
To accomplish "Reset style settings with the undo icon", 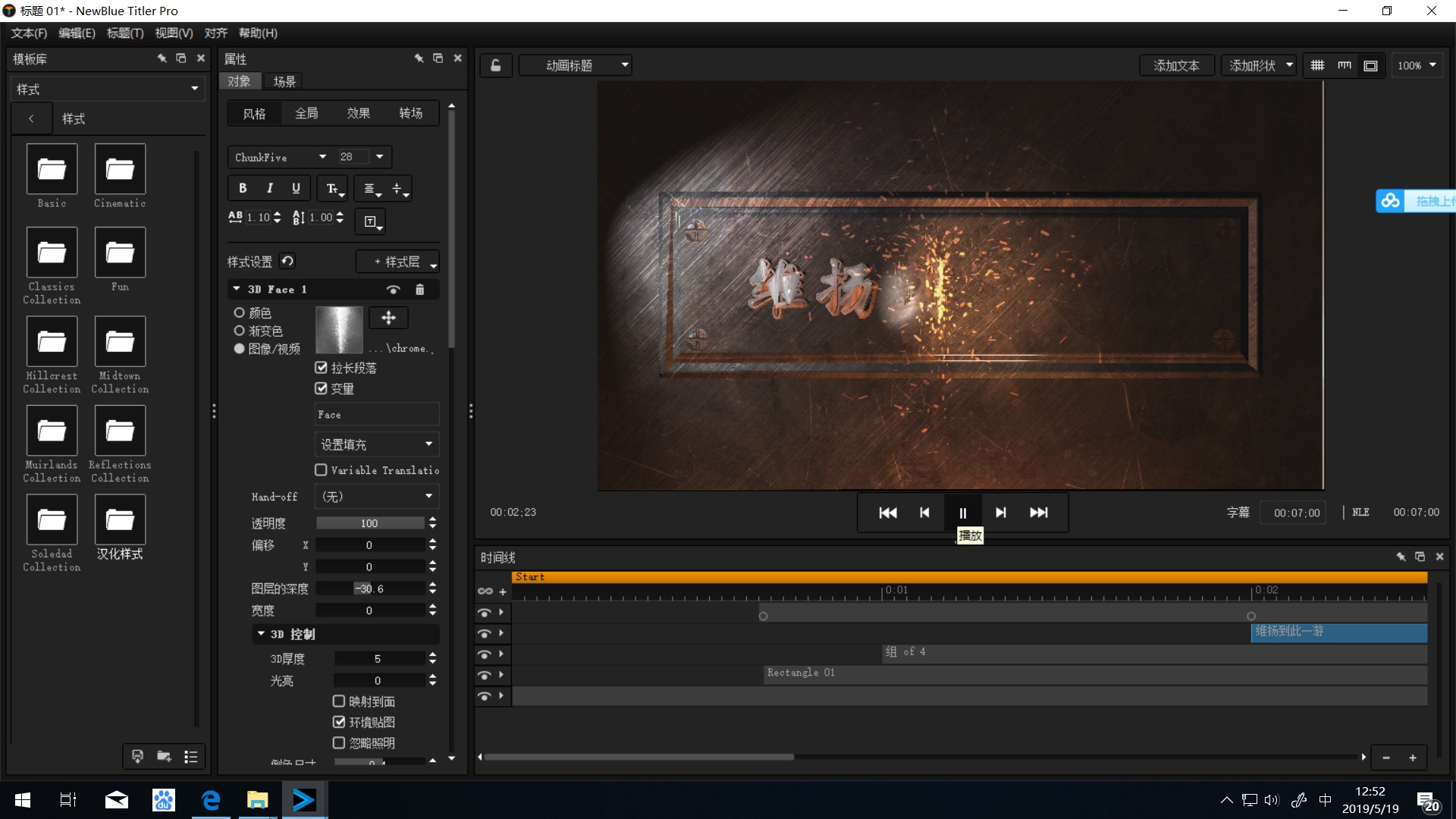I will 287,262.
